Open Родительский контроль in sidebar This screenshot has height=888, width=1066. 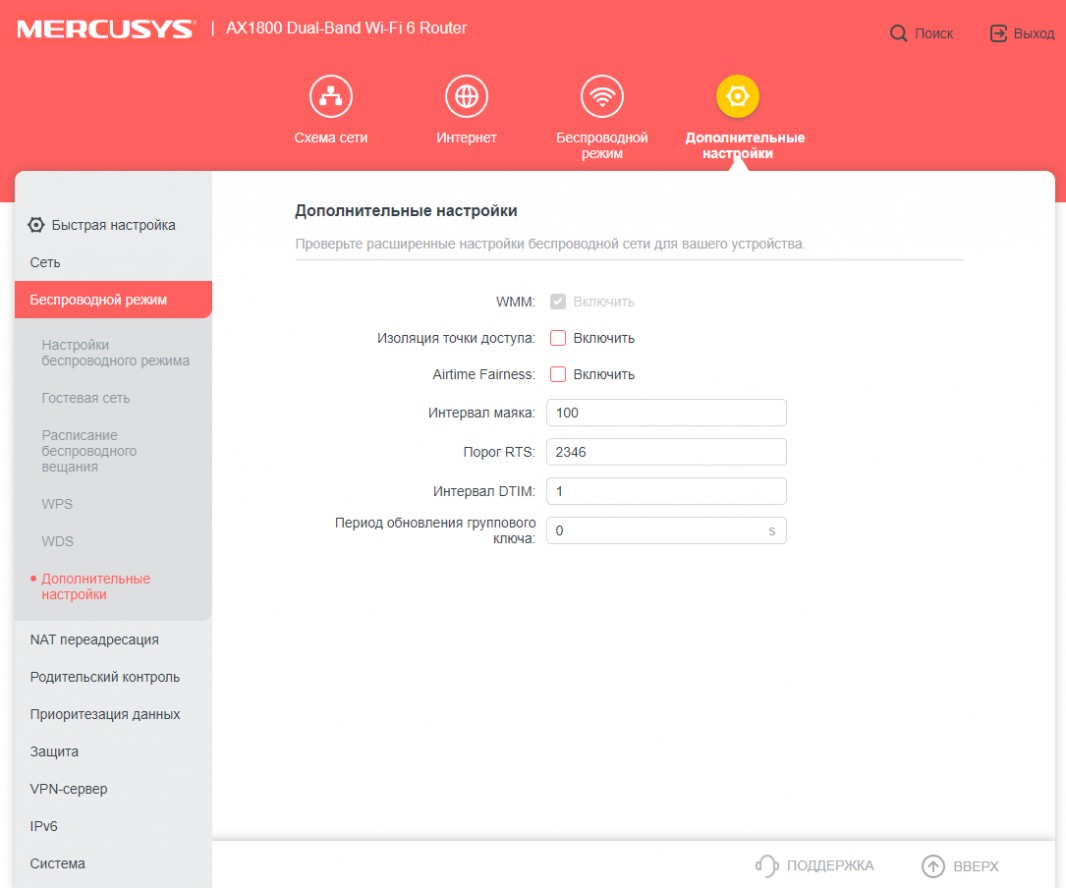pyautogui.click(x=105, y=677)
